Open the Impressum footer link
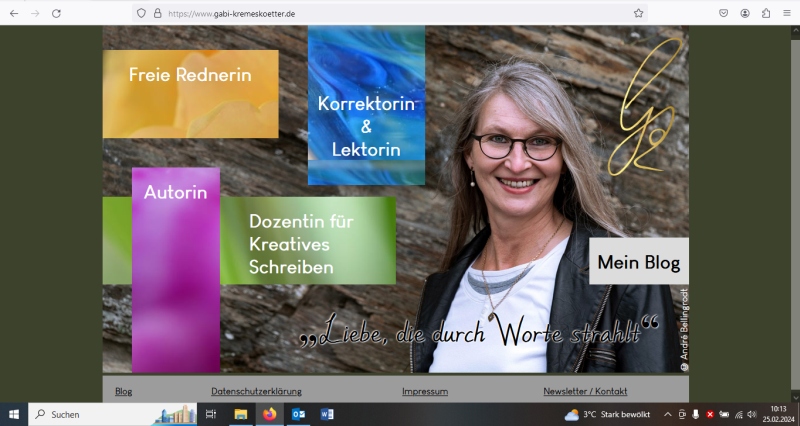 [x=425, y=391]
